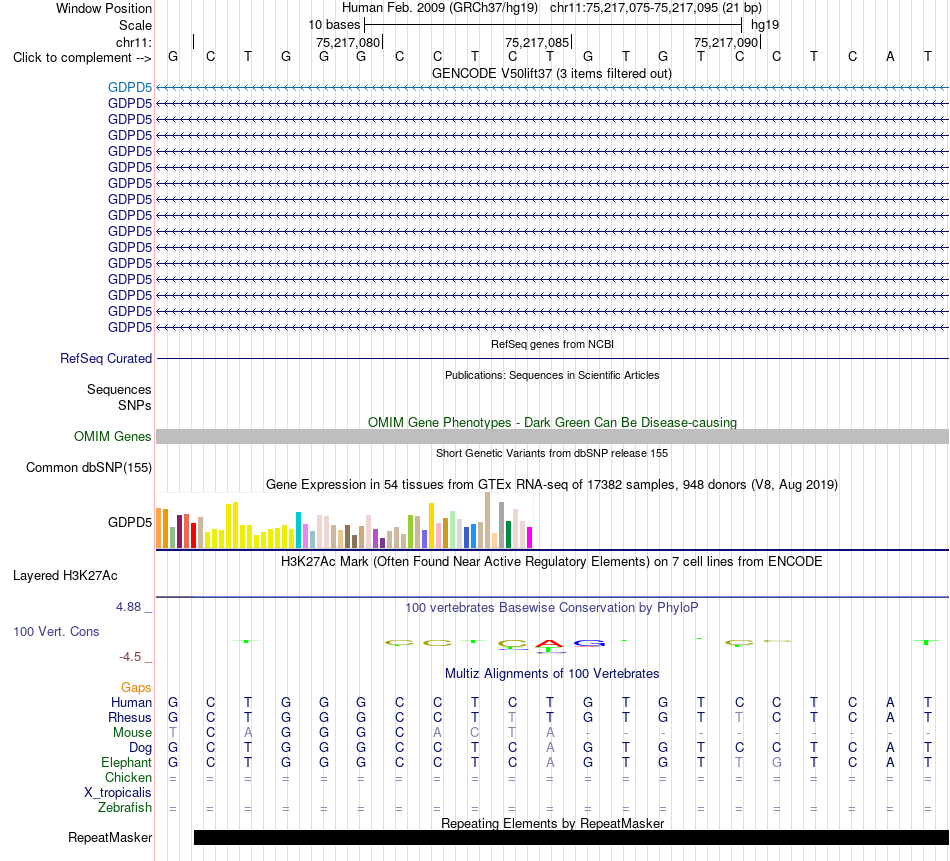Click the Layered H3K27Ac label
Screen dimensions: 950x861
65,575
